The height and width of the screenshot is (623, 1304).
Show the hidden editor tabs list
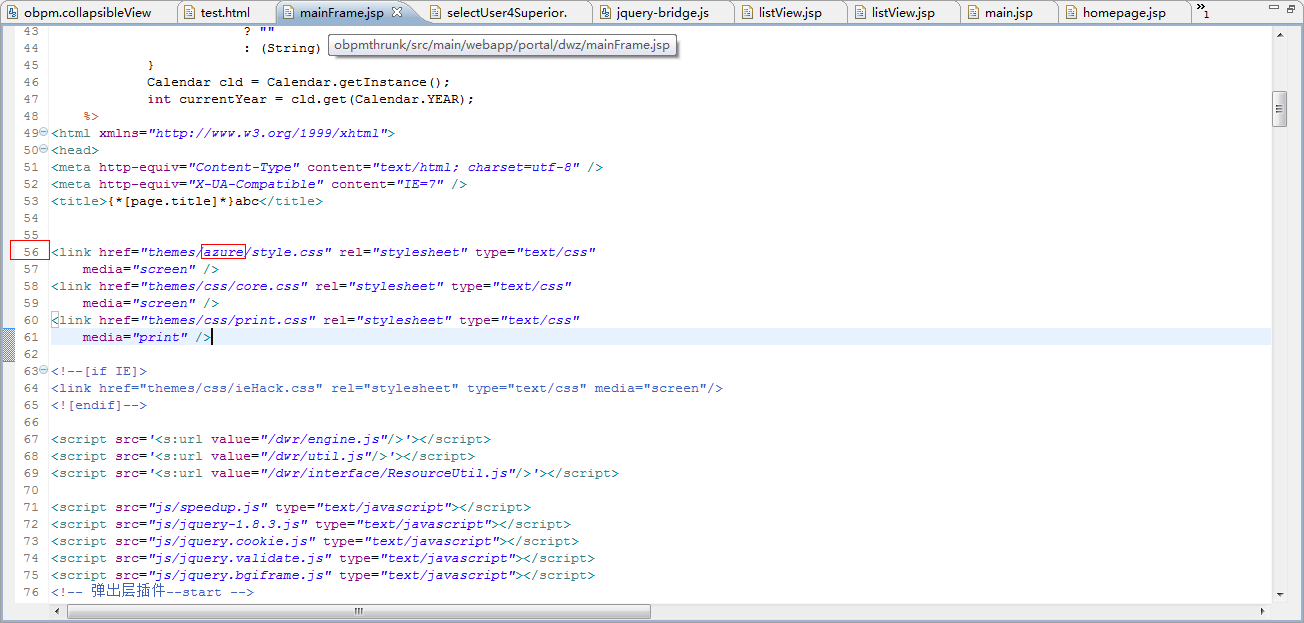(x=1204, y=12)
